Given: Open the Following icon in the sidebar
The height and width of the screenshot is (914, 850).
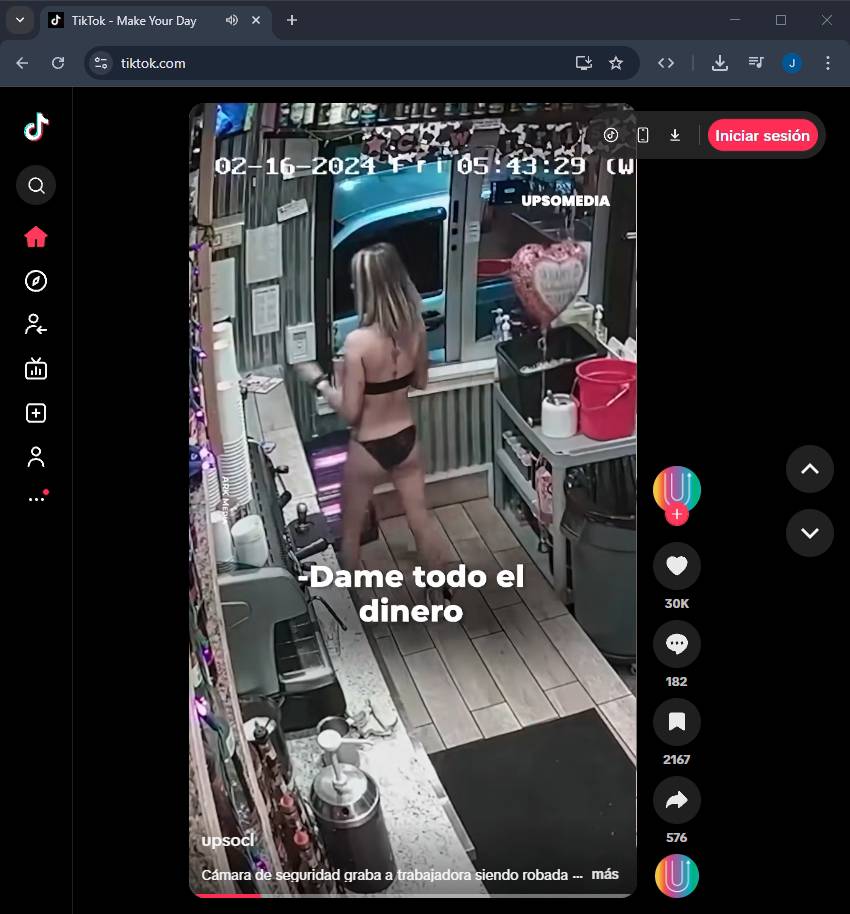Looking at the screenshot, I should (36, 324).
